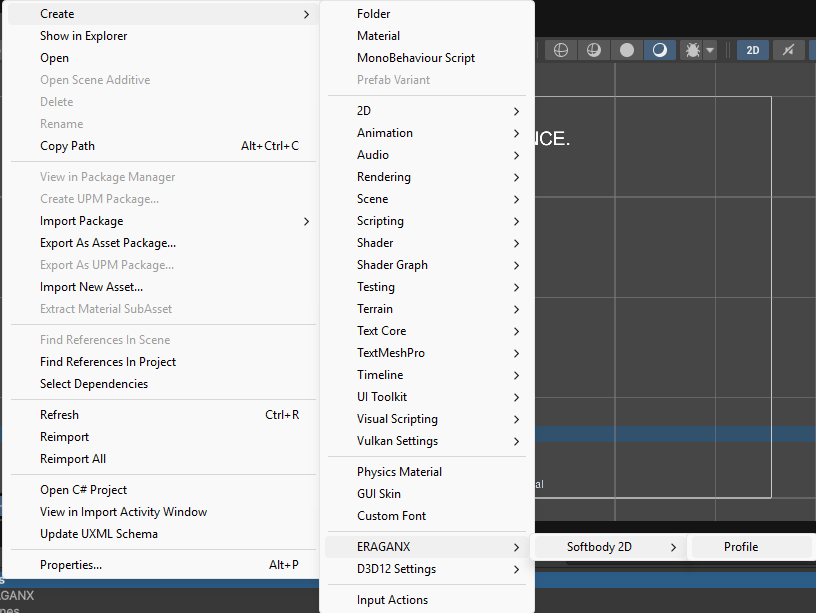Expand the Vulkan Settings submenu
This screenshot has height=613, width=816.
tap(427, 441)
